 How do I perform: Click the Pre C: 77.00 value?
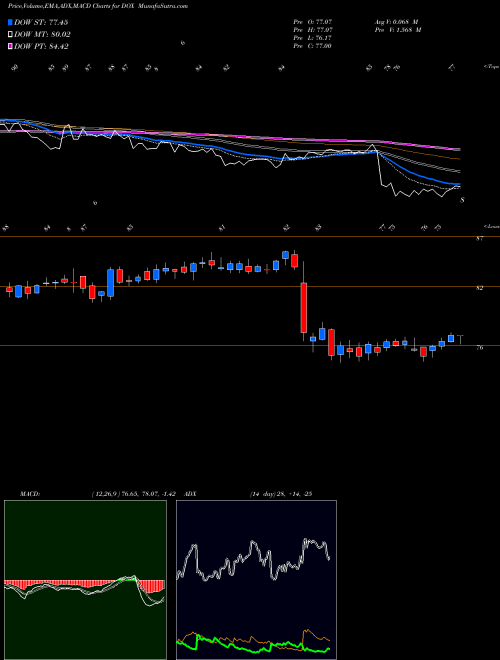312,46
